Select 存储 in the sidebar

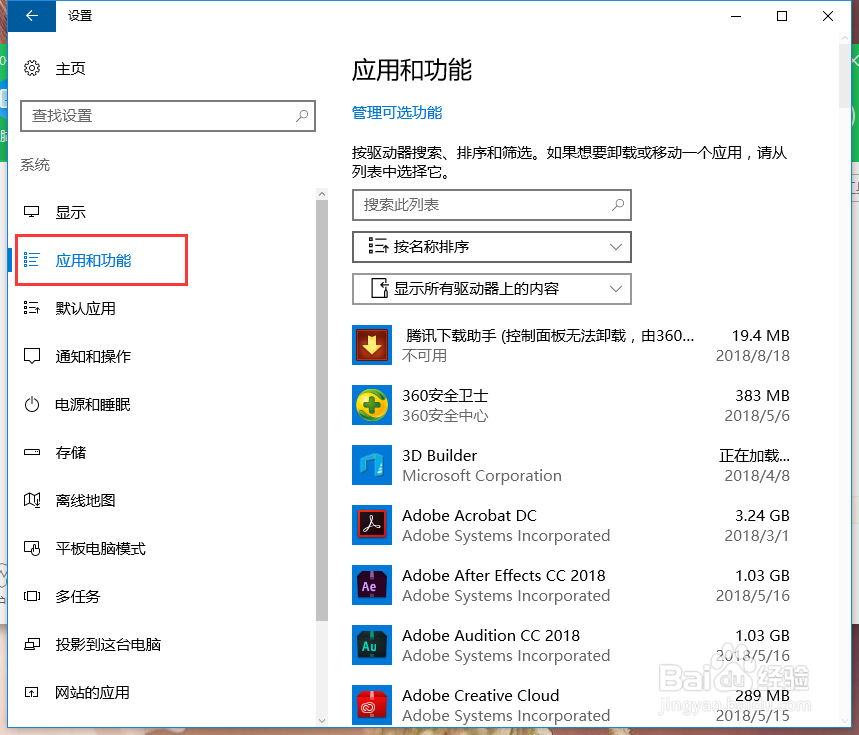click(x=71, y=452)
